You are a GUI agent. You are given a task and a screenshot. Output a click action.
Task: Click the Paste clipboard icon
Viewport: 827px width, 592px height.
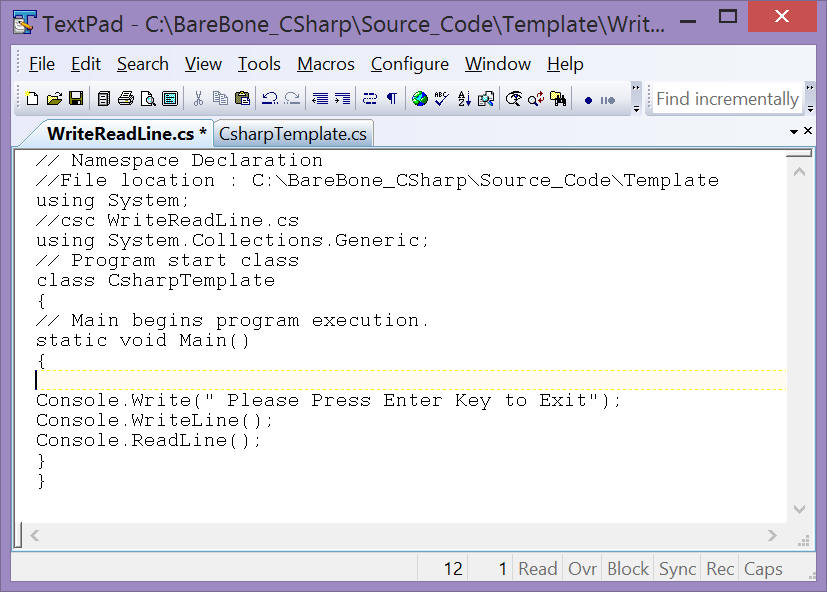242,99
